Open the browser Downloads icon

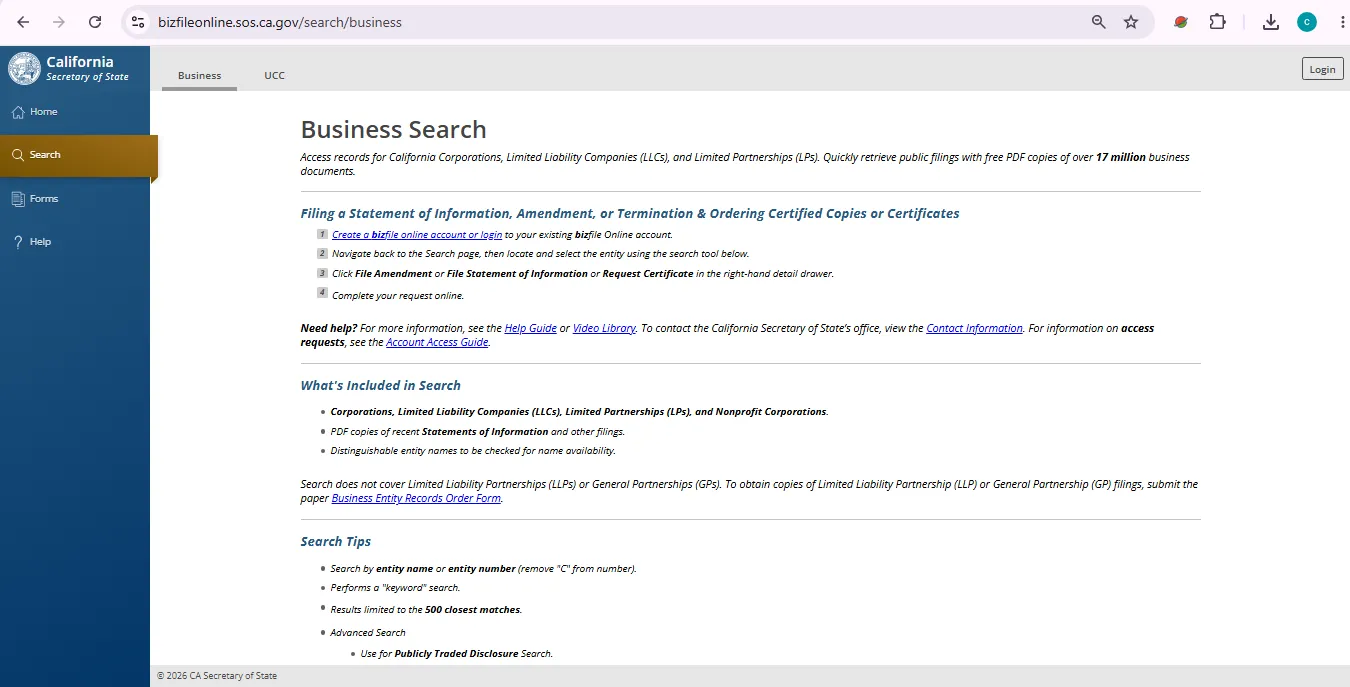[1271, 22]
